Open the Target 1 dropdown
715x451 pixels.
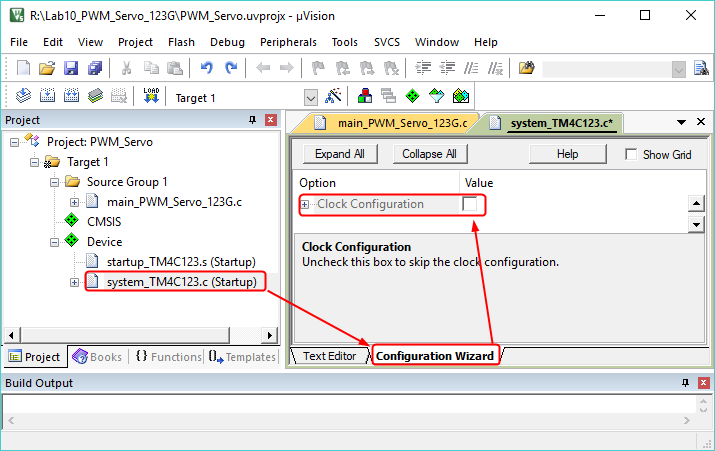310,98
